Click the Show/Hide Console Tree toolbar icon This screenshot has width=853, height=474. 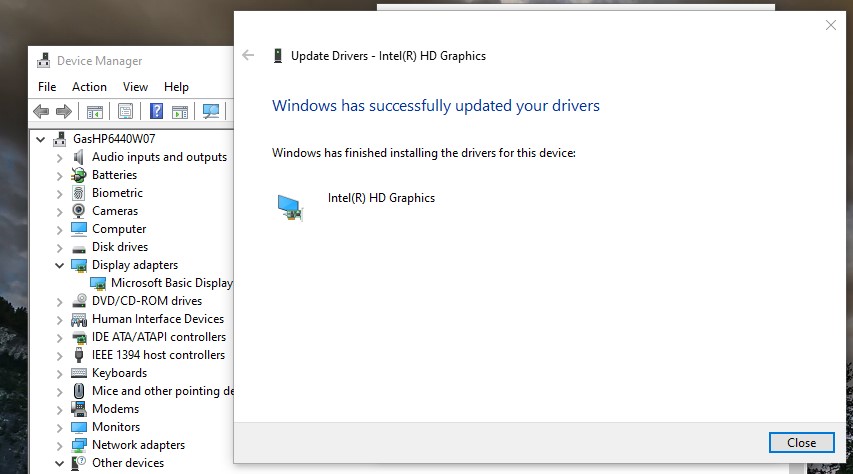(x=95, y=112)
